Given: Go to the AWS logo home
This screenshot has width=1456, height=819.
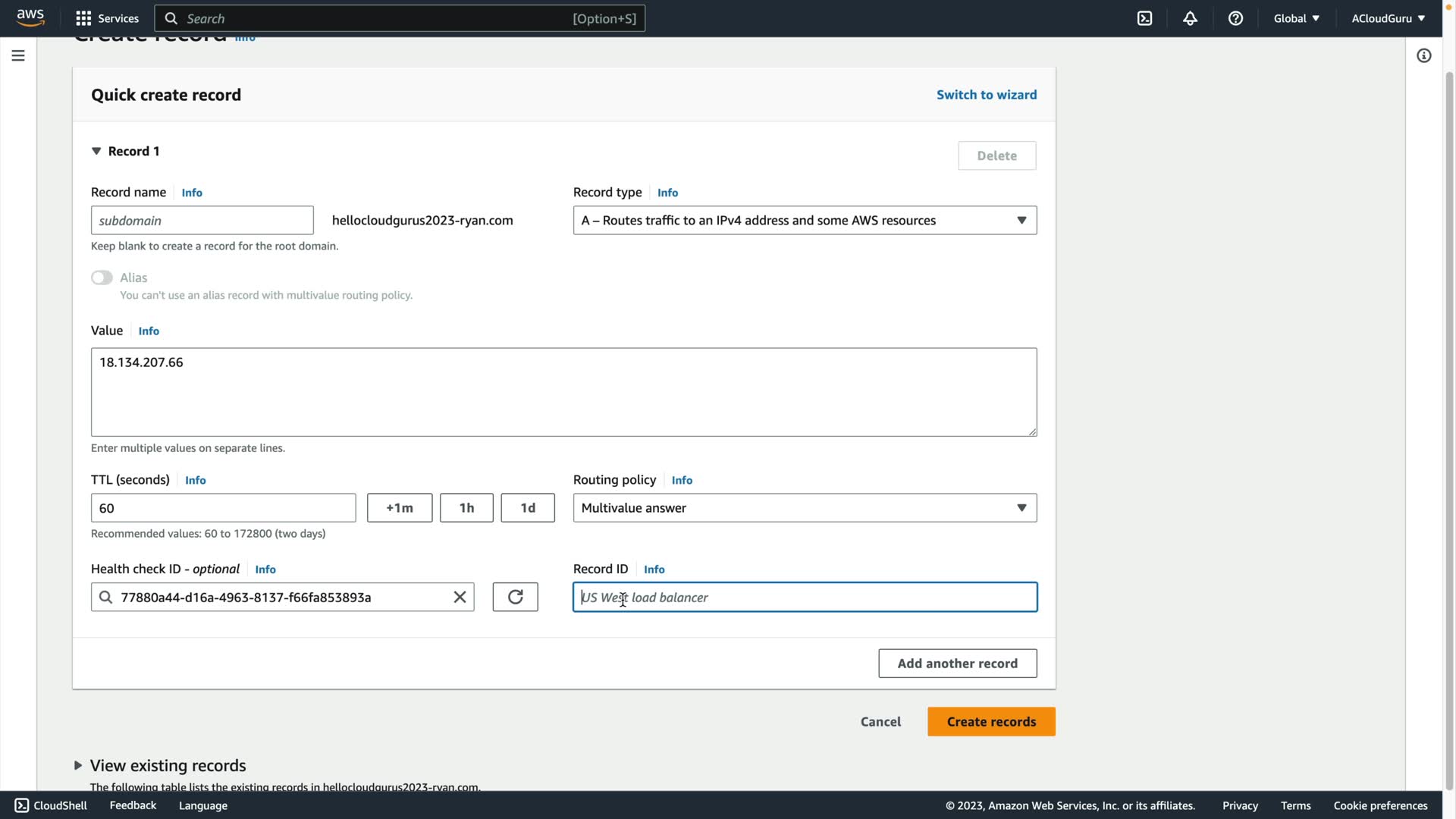Looking at the screenshot, I should tap(30, 17).
